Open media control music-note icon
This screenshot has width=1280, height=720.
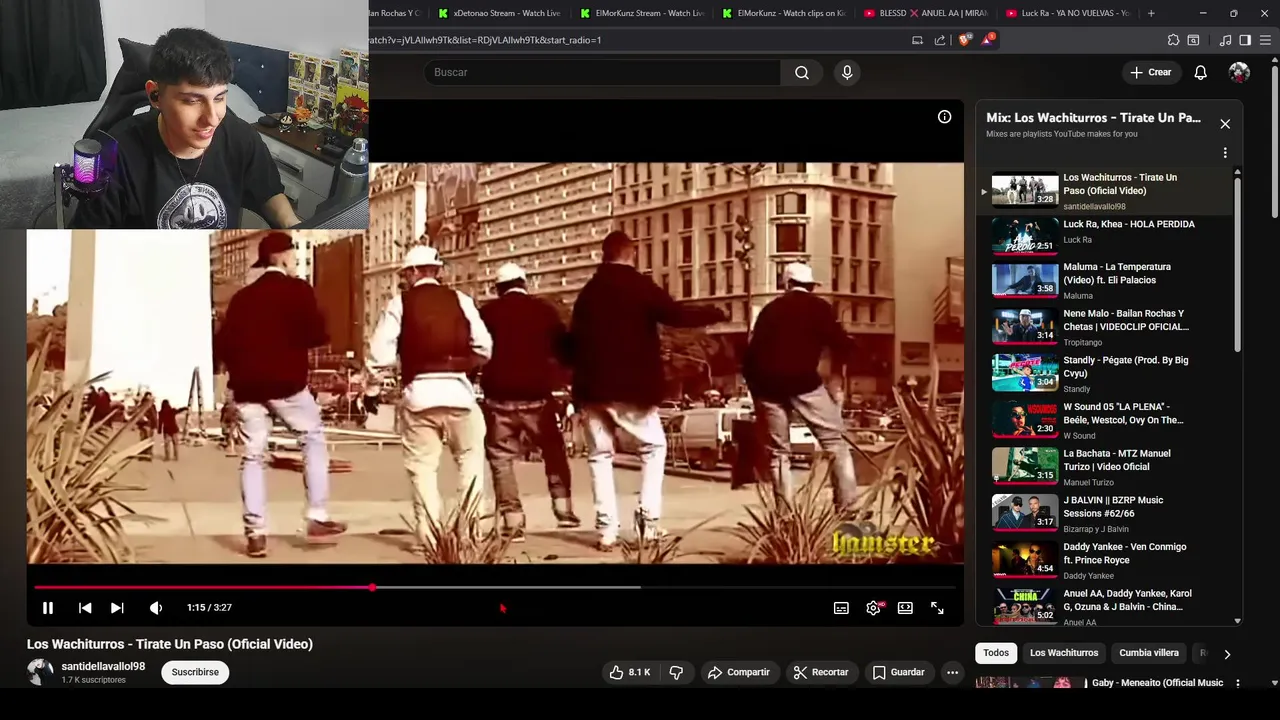click(x=1225, y=40)
